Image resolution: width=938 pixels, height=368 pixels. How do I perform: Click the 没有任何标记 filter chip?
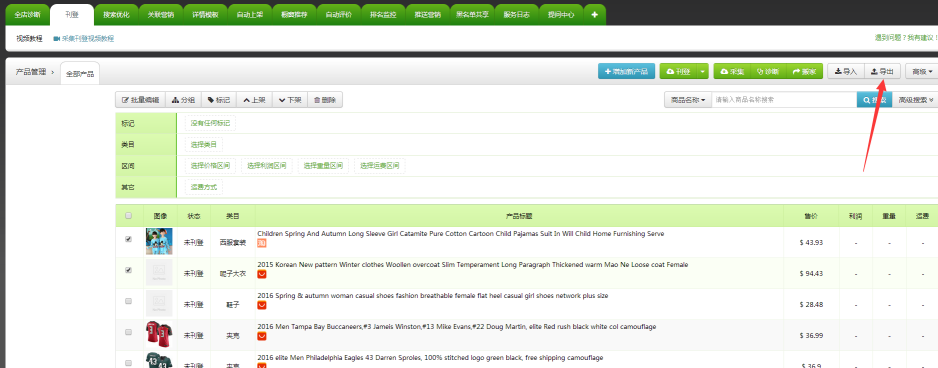point(210,123)
